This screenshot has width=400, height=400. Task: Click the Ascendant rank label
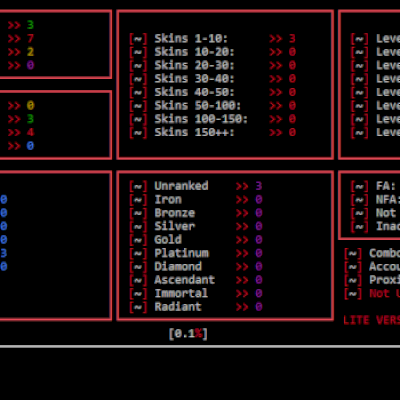point(185,280)
